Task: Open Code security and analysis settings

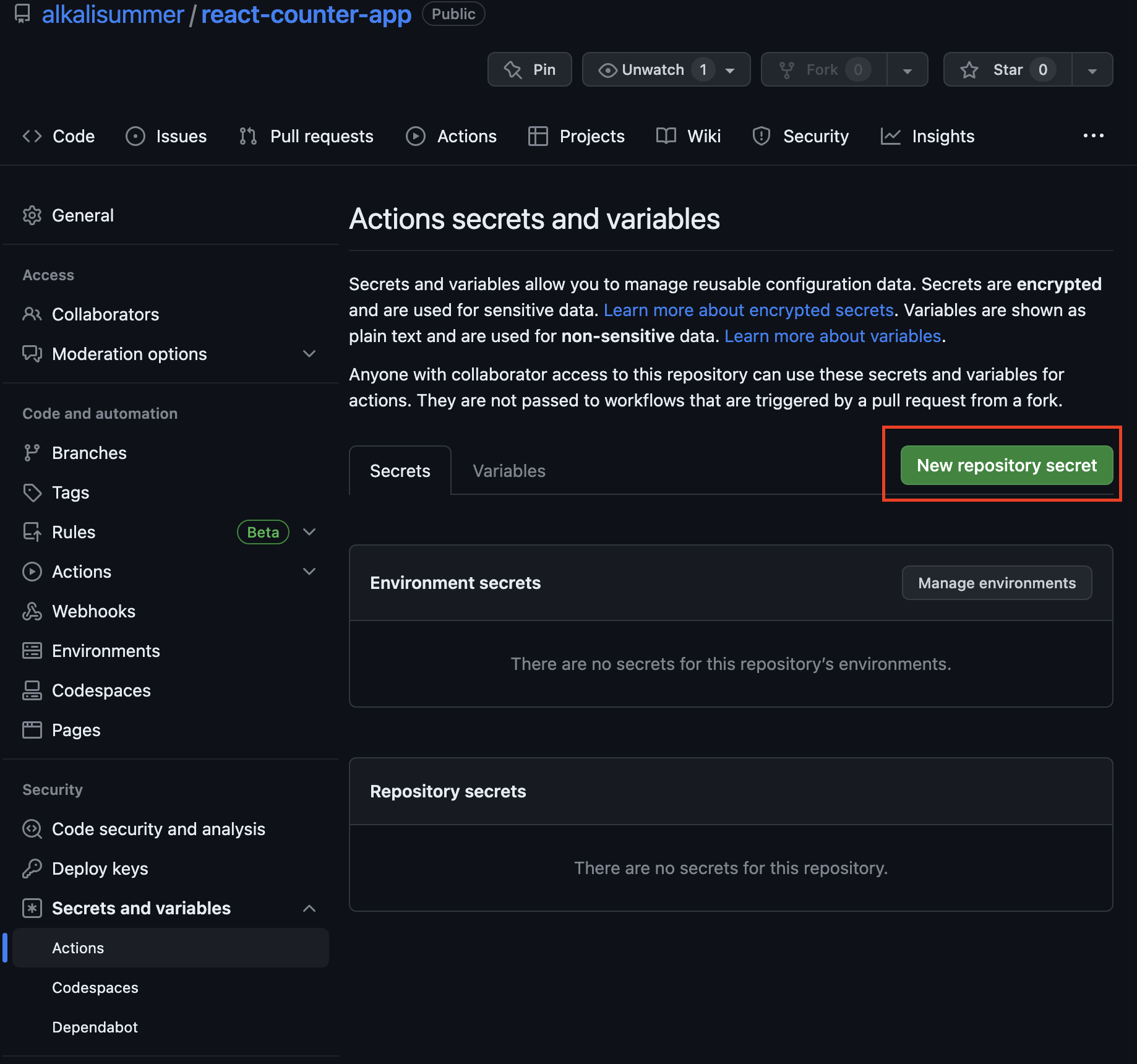Action: (x=171, y=829)
